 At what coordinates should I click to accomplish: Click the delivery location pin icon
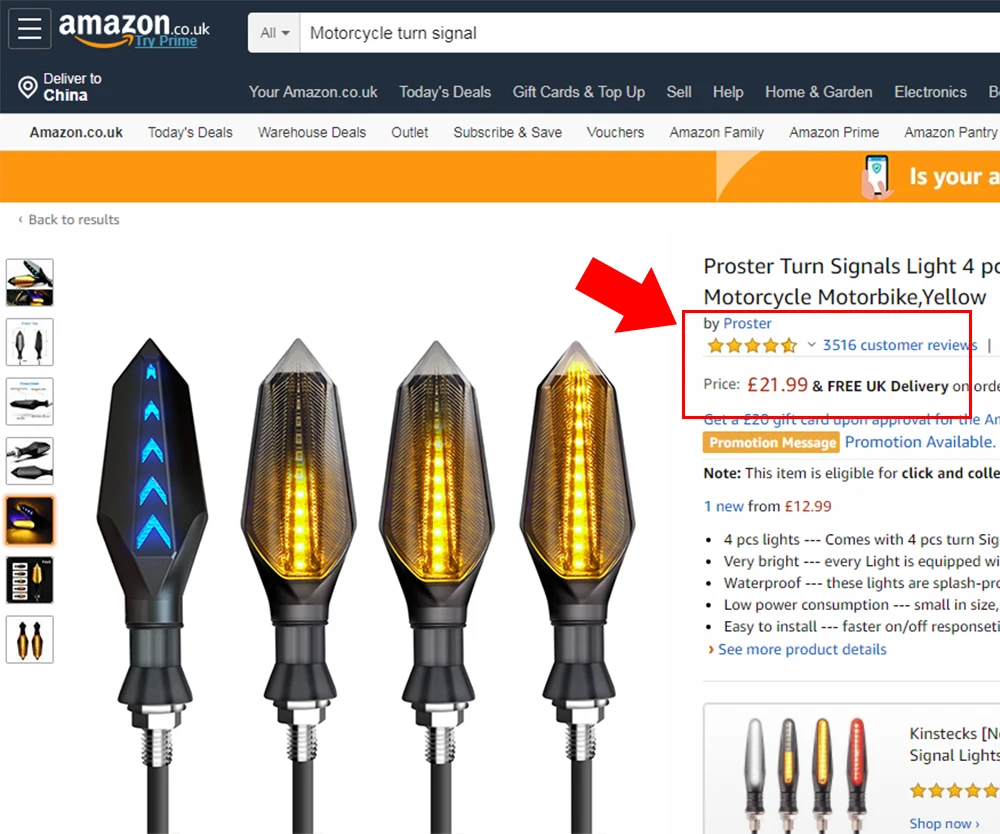pos(27,87)
